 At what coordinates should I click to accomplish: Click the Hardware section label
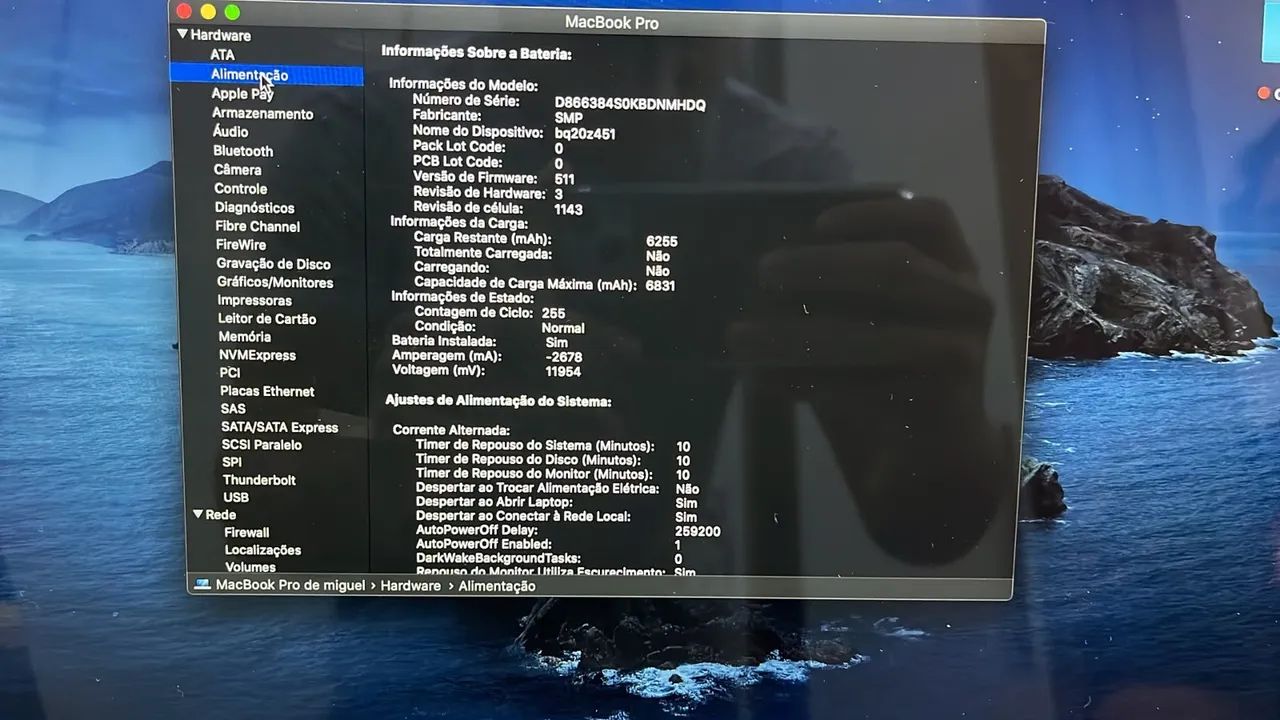(220, 35)
